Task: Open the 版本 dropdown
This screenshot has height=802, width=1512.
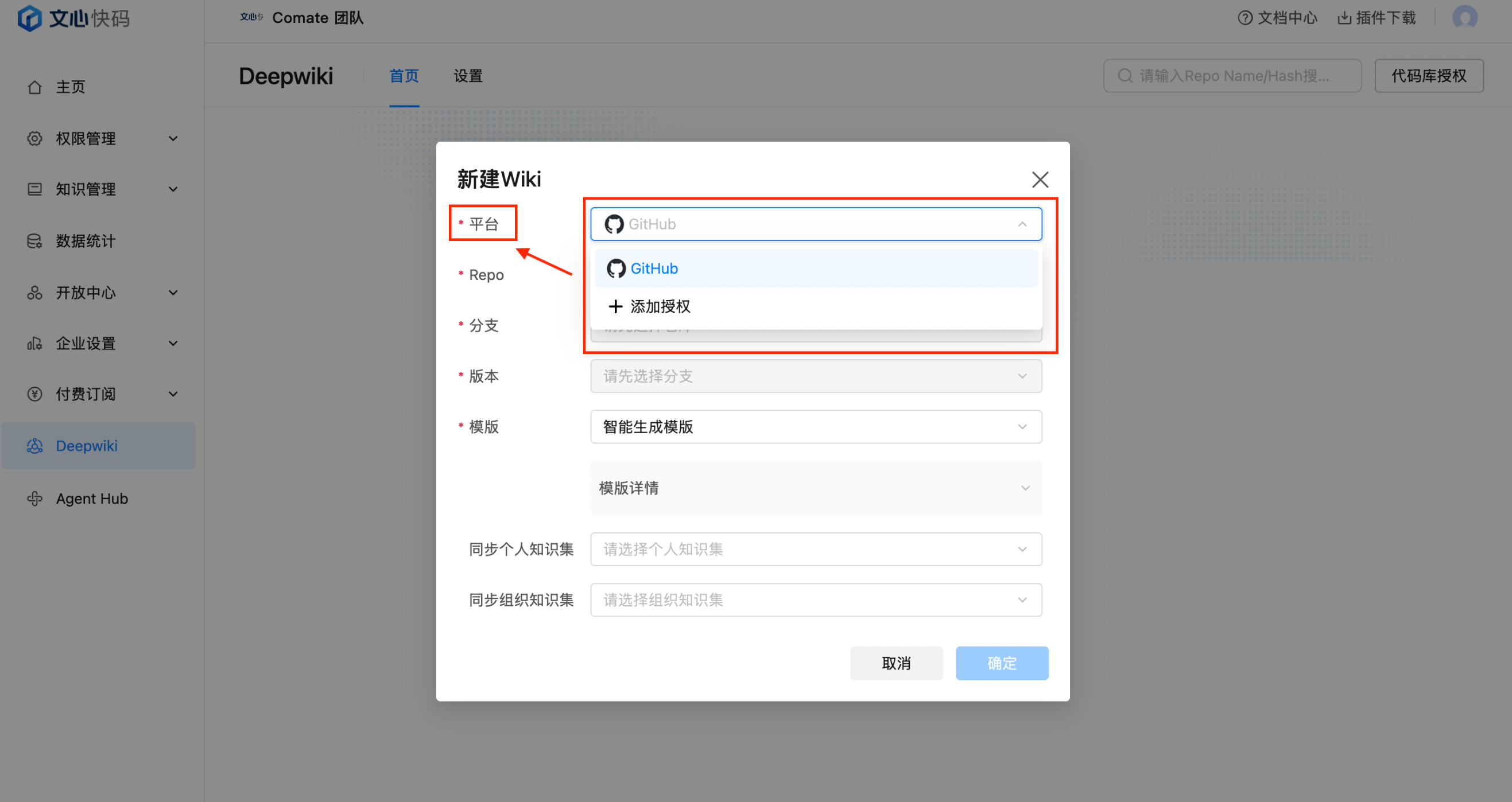Action: pyautogui.click(x=816, y=376)
